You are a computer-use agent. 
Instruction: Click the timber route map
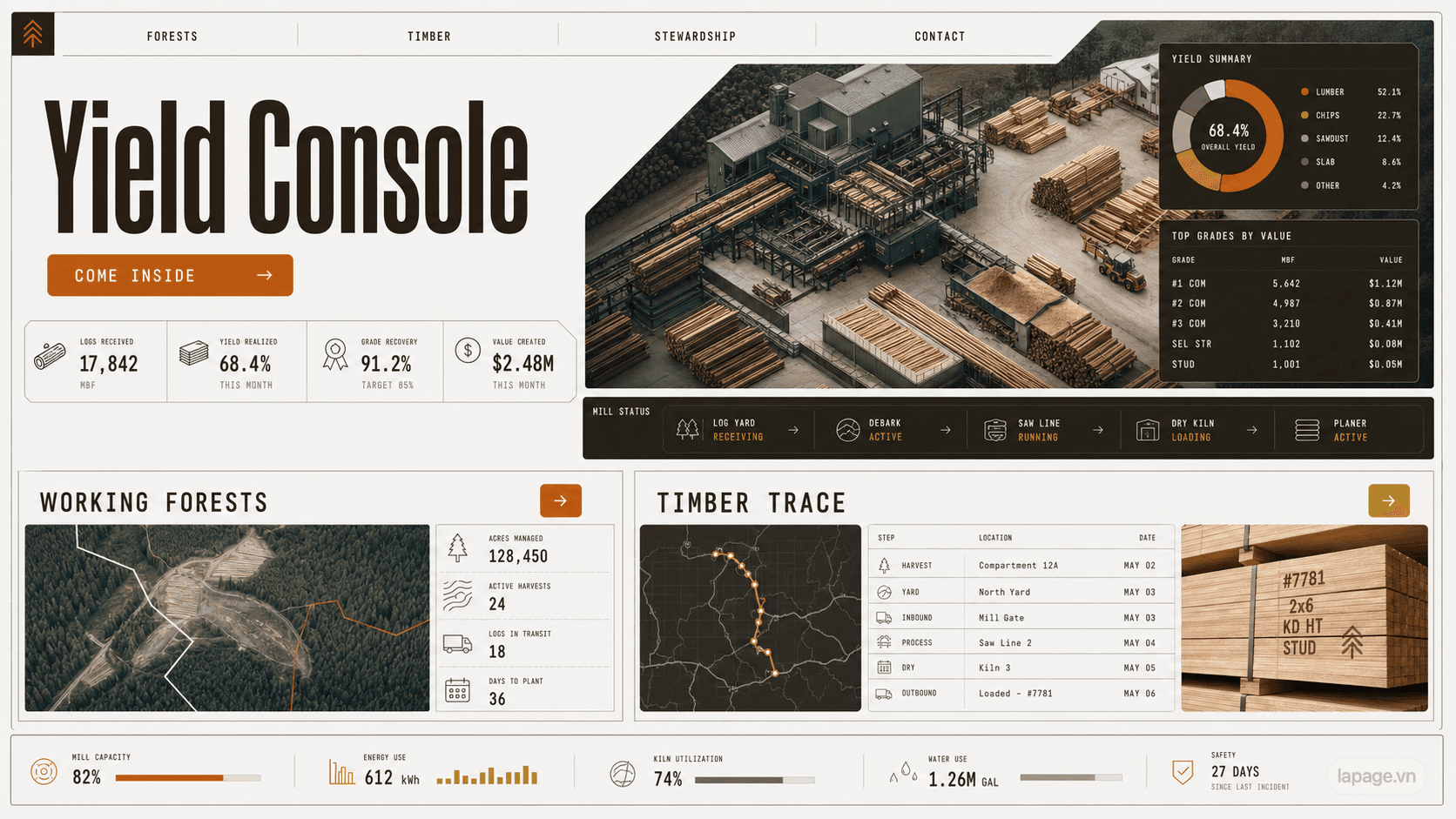click(x=751, y=618)
